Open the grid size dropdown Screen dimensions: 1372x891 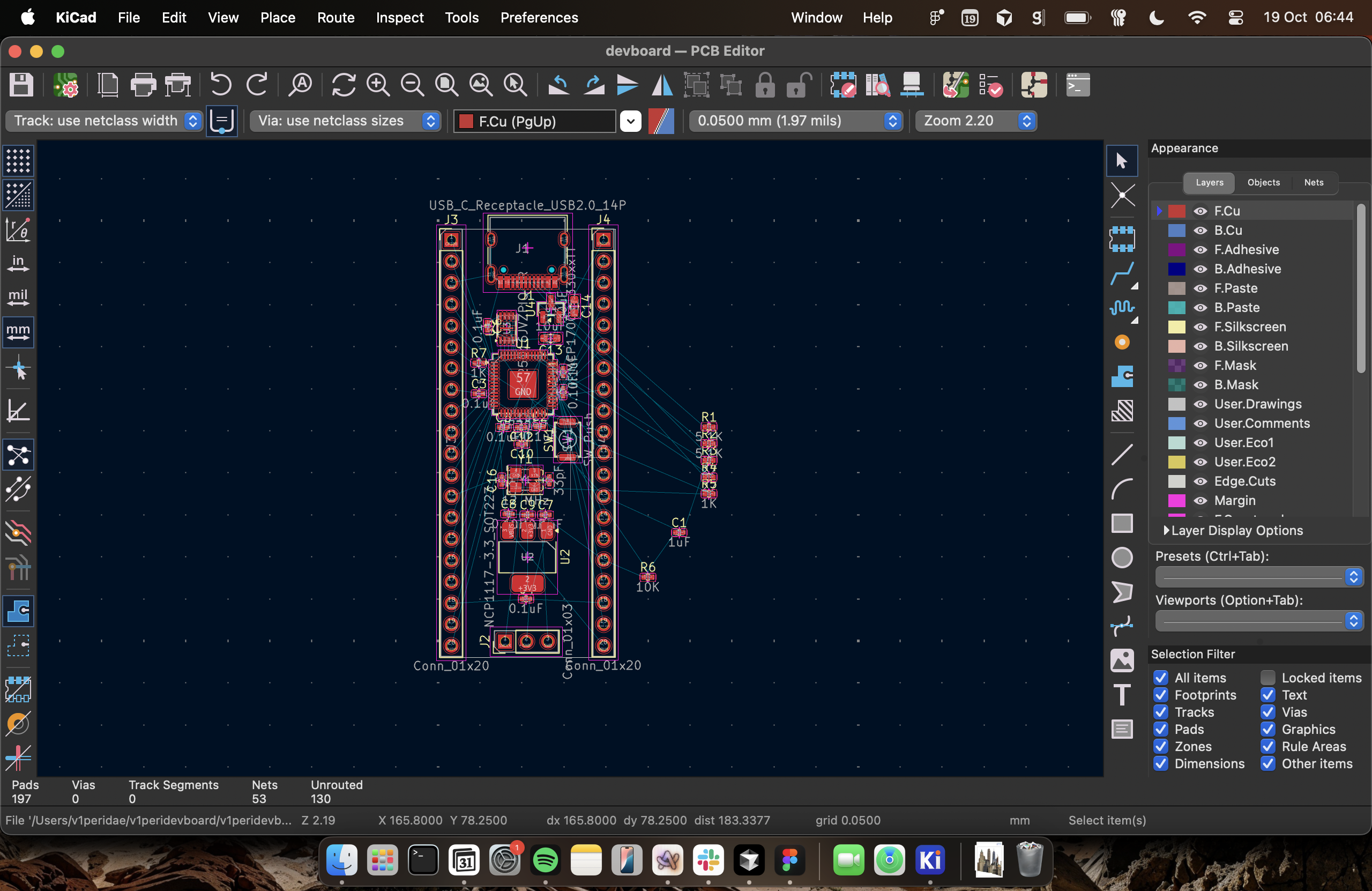pyautogui.click(x=795, y=121)
